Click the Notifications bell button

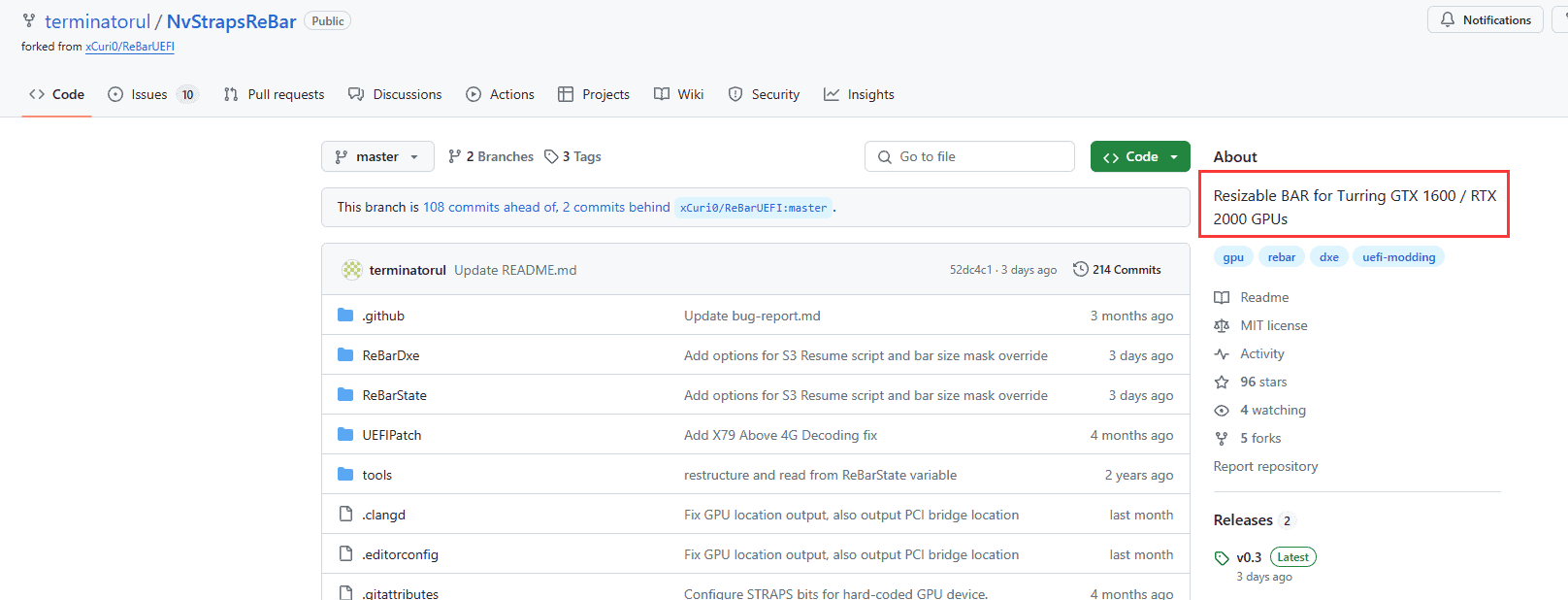(1486, 19)
